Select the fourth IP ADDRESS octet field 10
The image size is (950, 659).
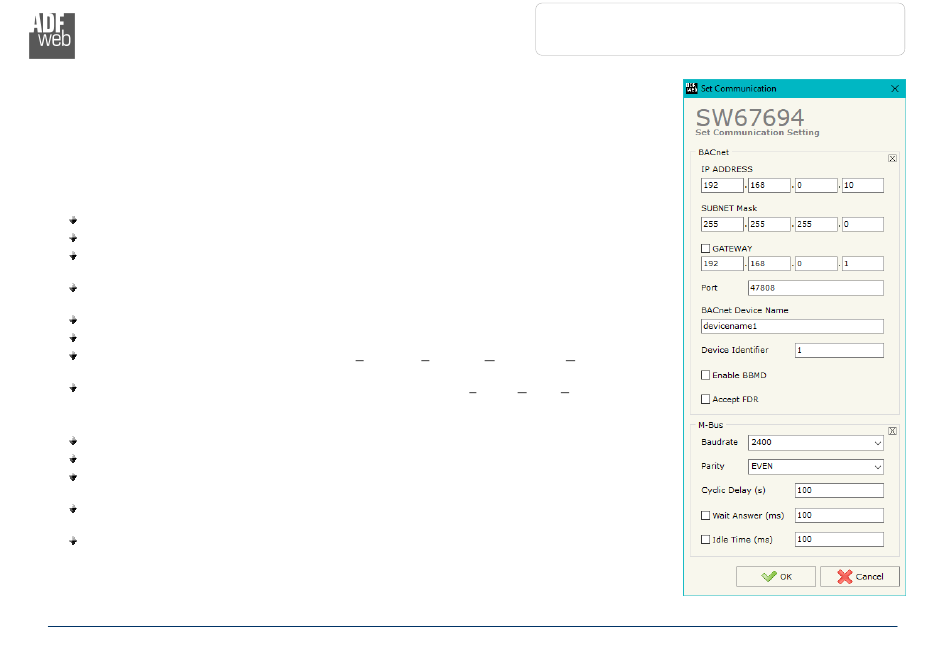pos(863,185)
